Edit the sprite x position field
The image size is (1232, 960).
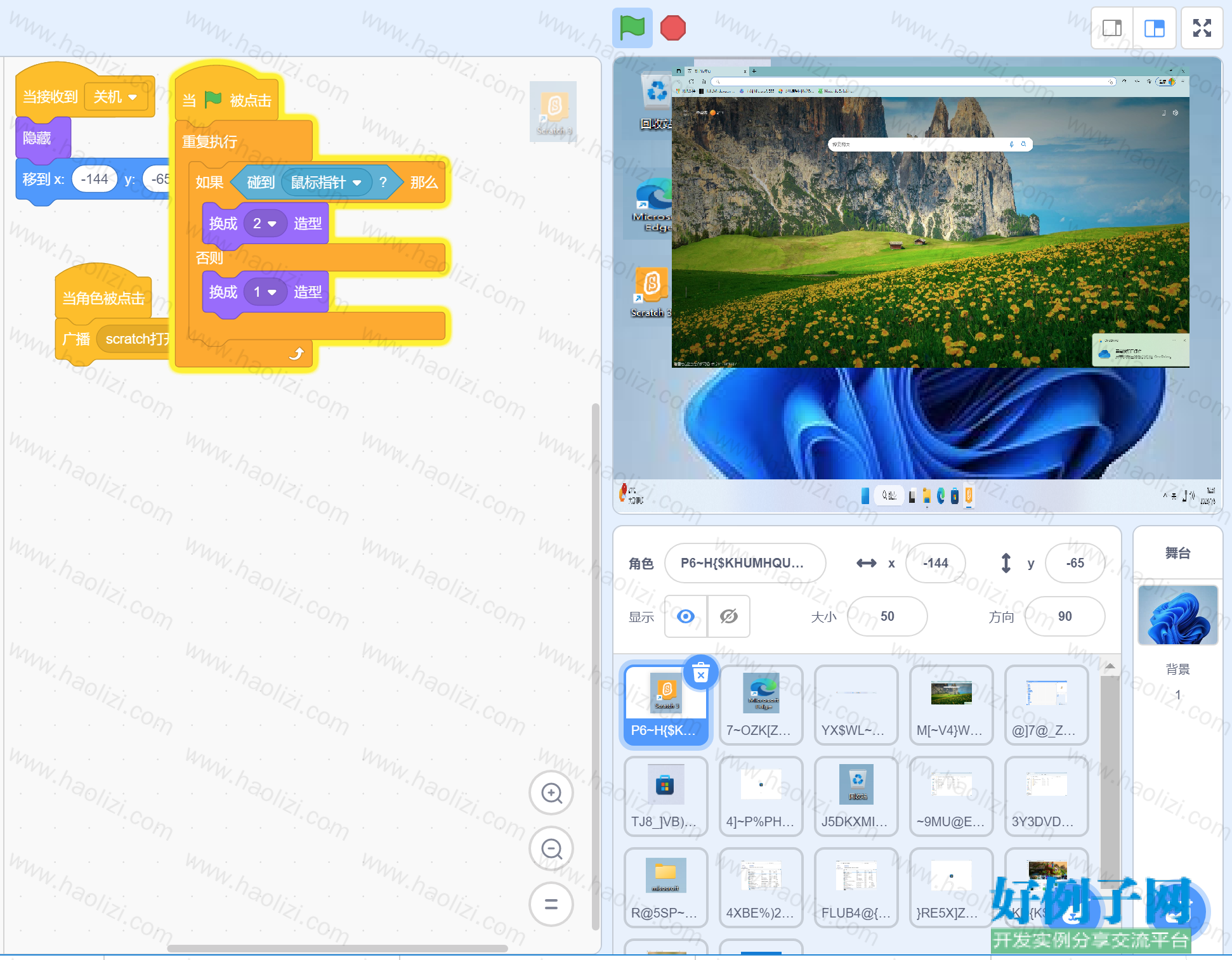pos(935,563)
